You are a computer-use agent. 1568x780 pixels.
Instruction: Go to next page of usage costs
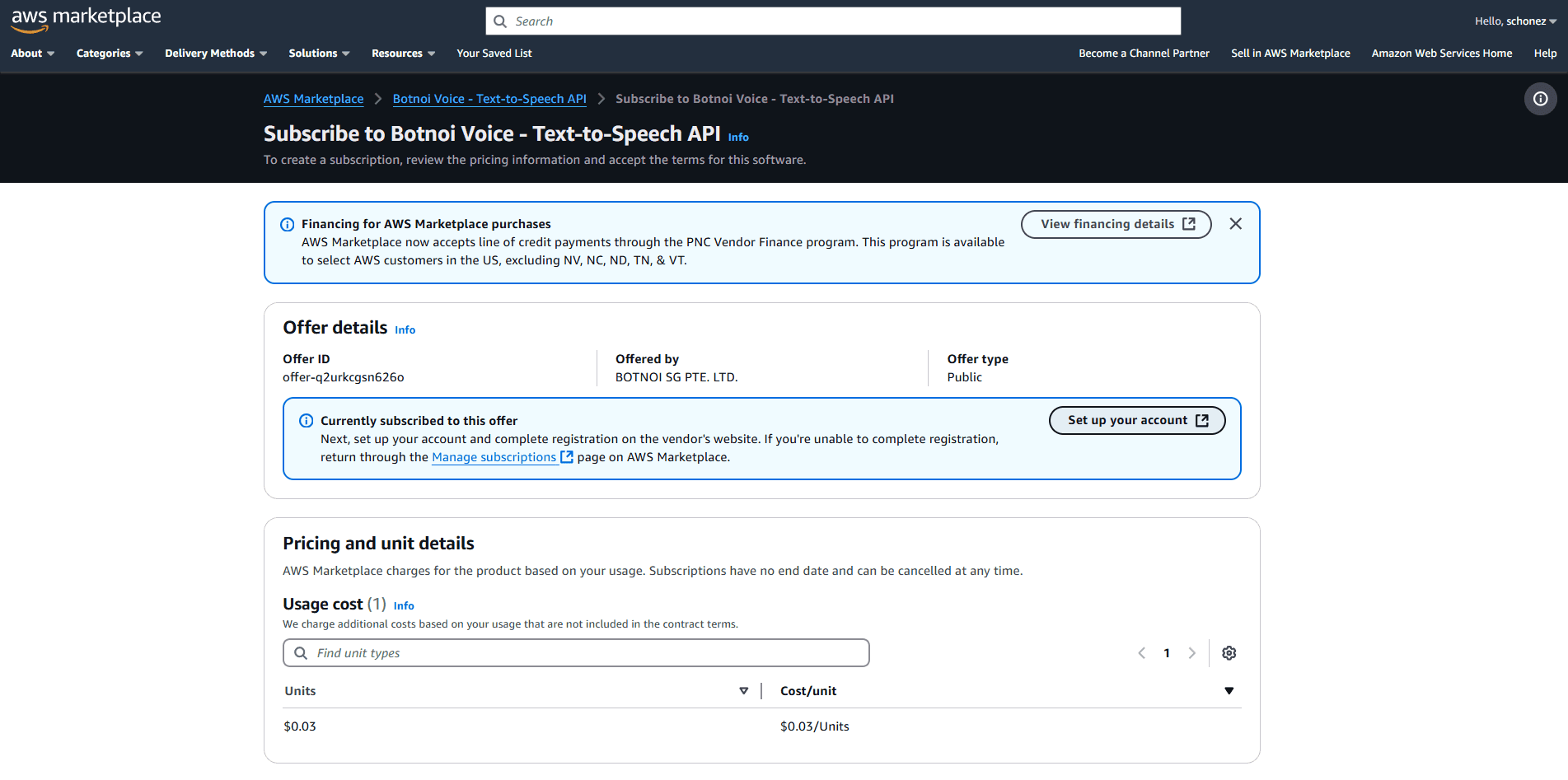coord(1191,653)
